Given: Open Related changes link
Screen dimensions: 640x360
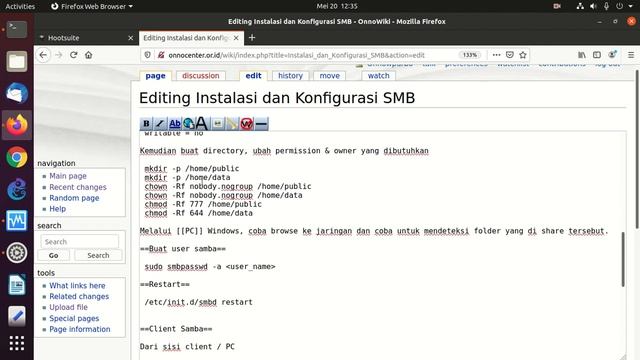Looking at the screenshot, I should pyautogui.click(x=79, y=297).
